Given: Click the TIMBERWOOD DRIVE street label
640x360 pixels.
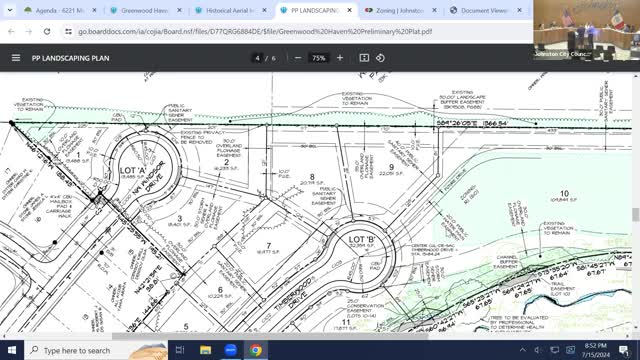Looking at the screenshot, I should pos(296,295).
